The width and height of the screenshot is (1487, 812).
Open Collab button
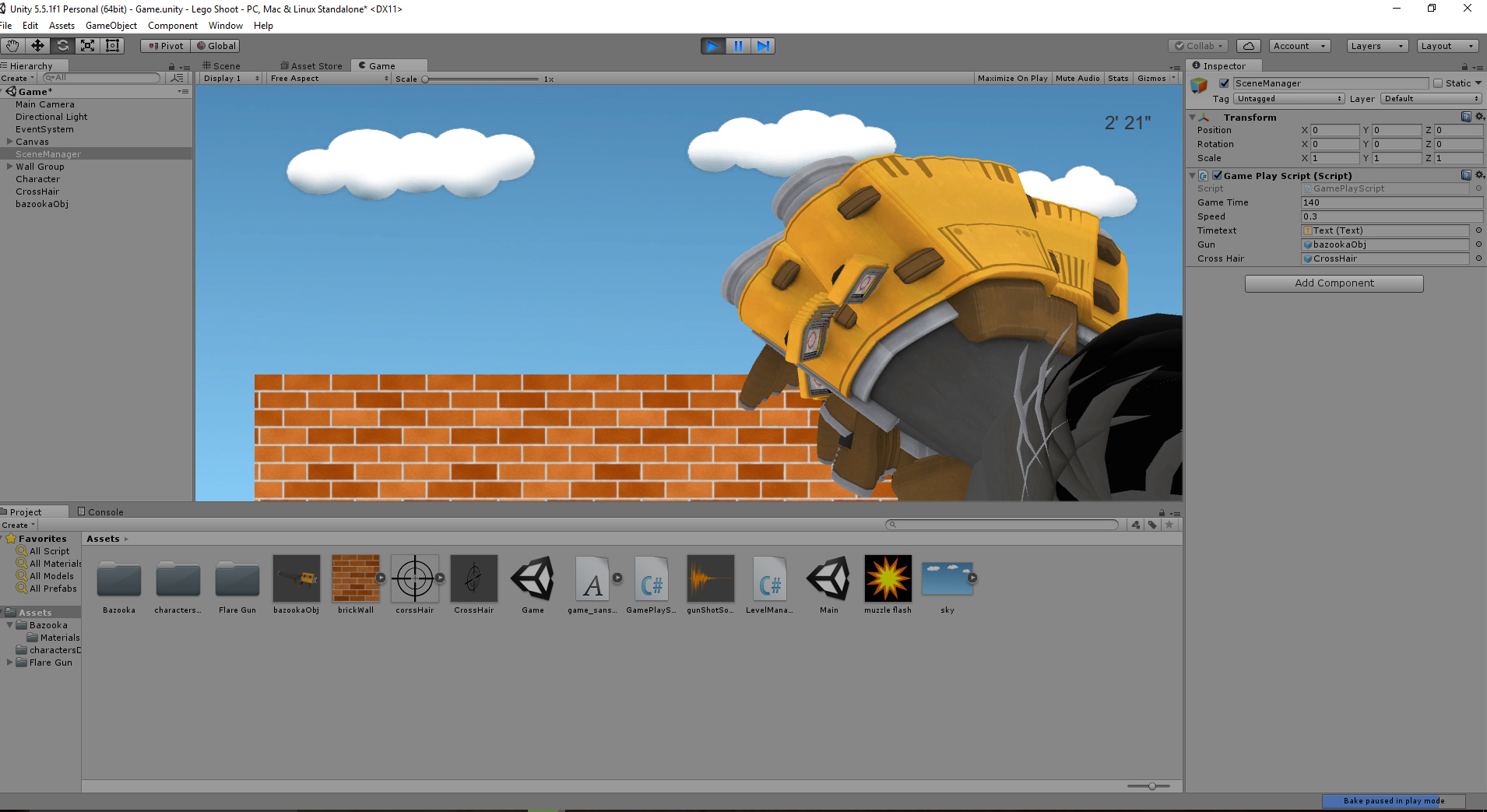tap(1198, 46)
